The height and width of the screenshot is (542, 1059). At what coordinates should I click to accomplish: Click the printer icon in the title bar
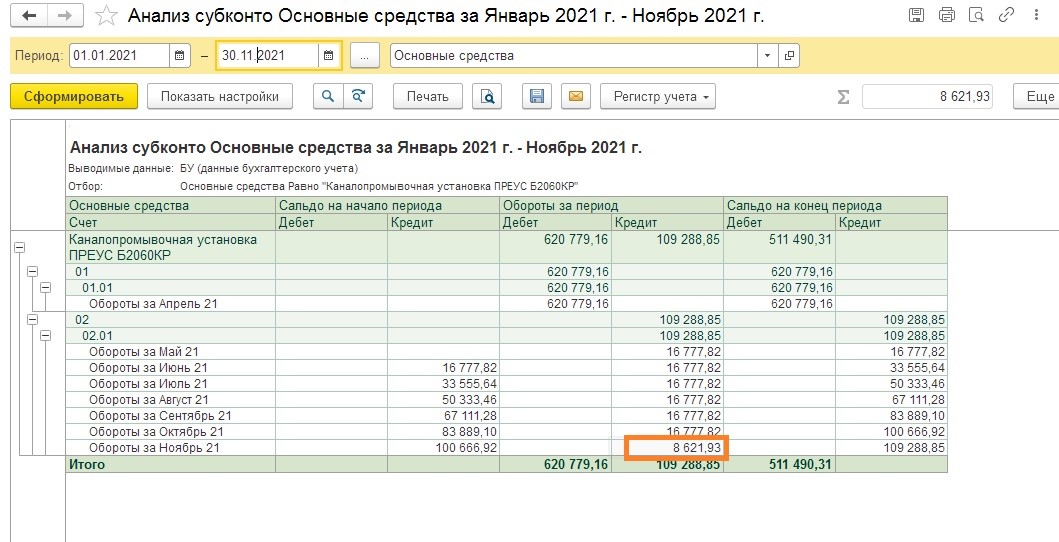click(x=947, y=15)
